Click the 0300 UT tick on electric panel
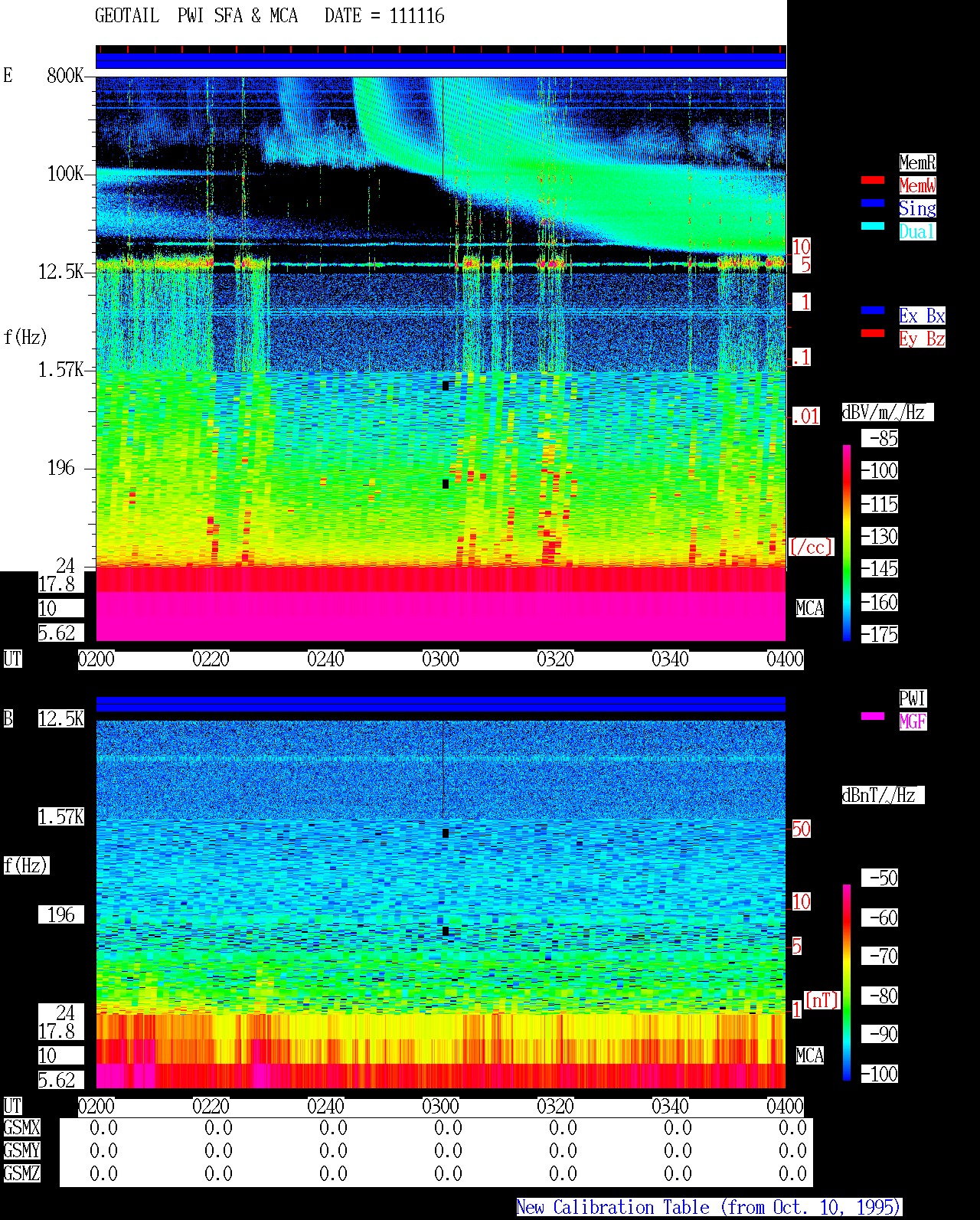The height and width of the screenshot is (1220, 980). (x=441, y=659)
